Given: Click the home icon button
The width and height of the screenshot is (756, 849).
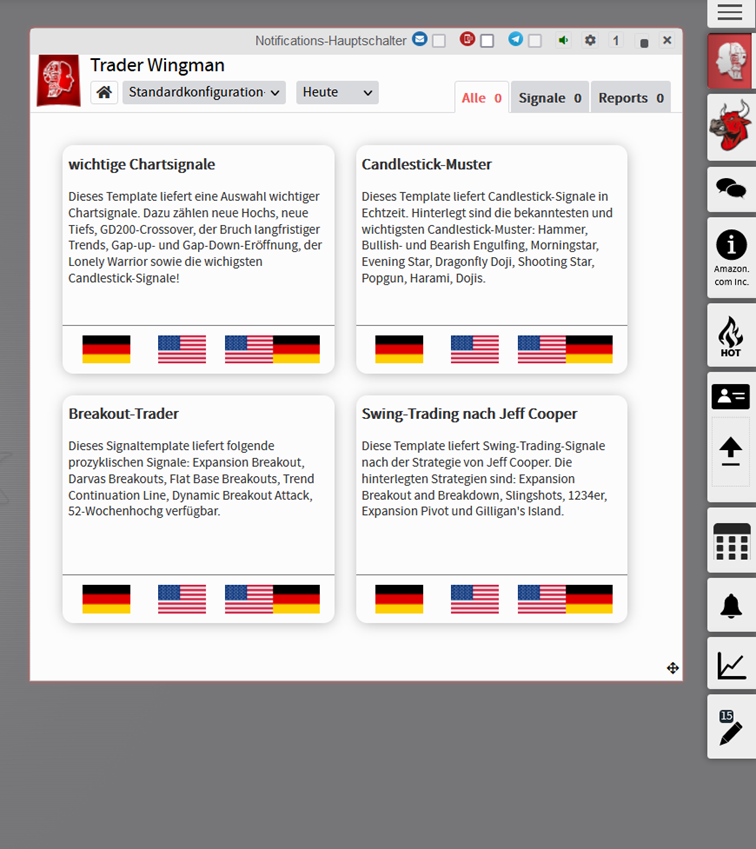Looking at the screenshot, I should pos(104,93).
